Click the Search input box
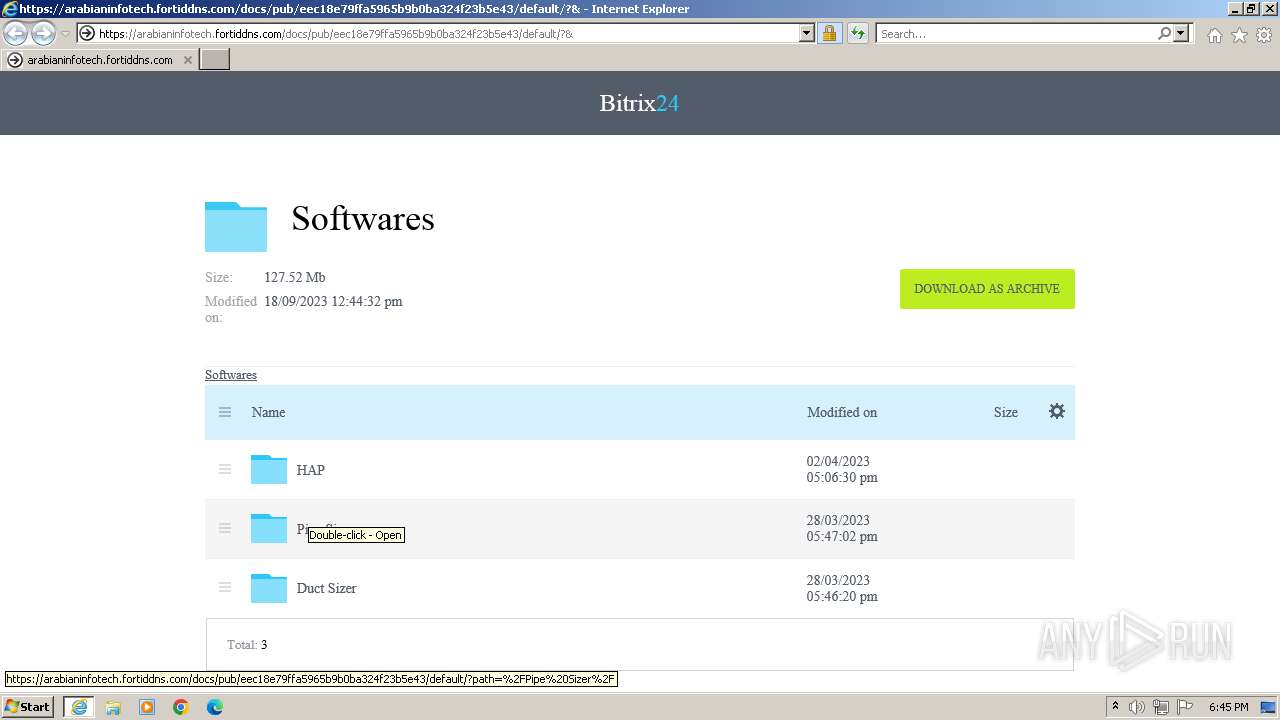 [1015, 34]
